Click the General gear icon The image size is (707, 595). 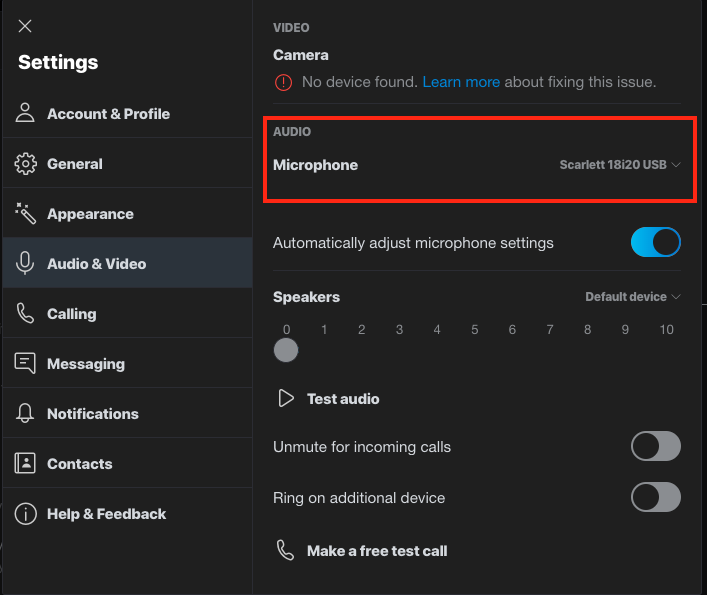tap(25, 164)
